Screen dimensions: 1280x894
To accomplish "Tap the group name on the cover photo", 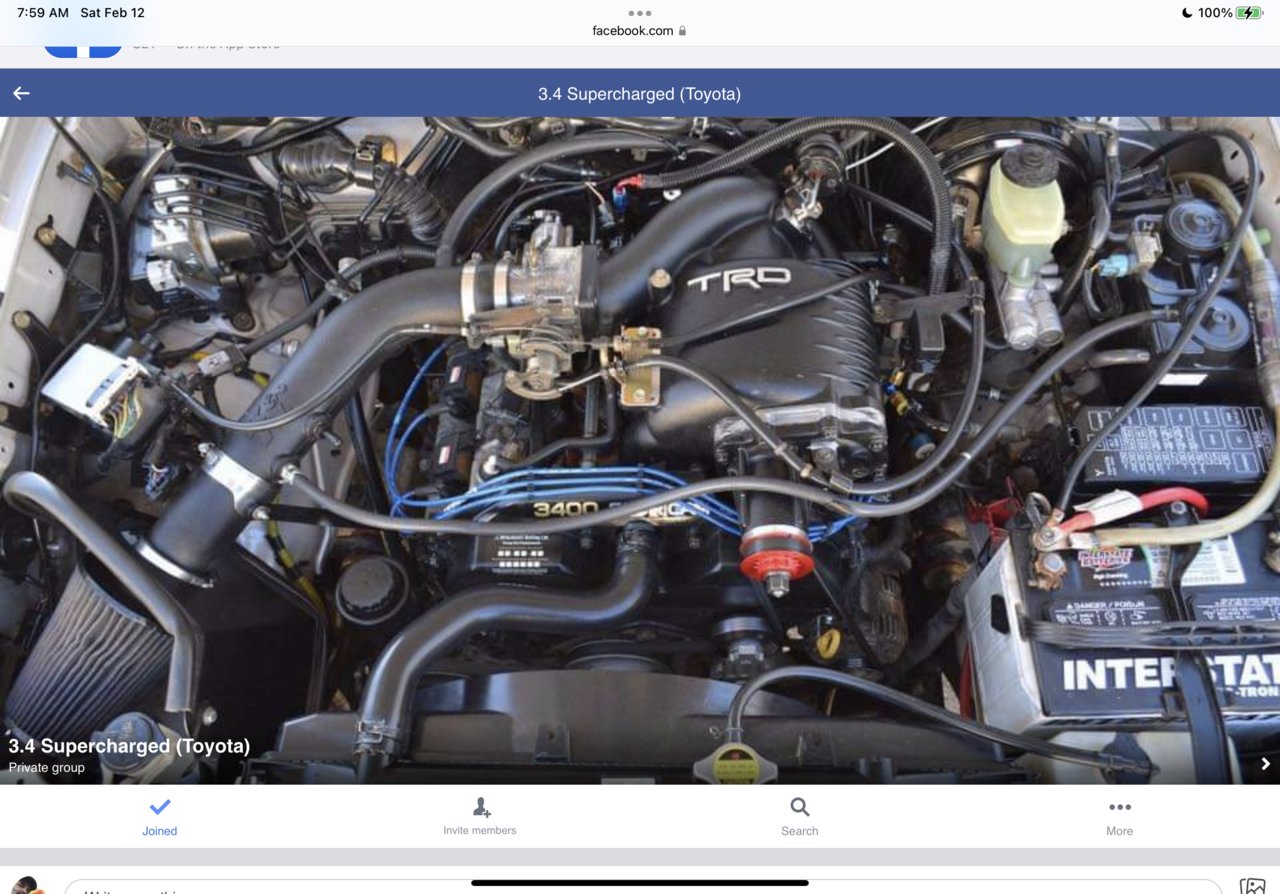I will (129, 746).
